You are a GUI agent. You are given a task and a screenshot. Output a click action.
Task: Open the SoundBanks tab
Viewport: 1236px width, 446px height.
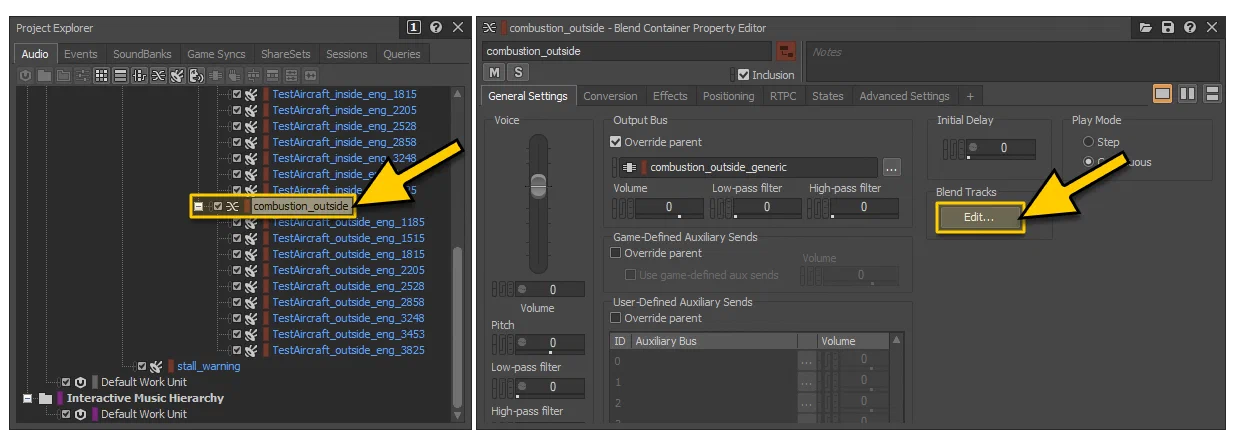click(x=142, y=54)
